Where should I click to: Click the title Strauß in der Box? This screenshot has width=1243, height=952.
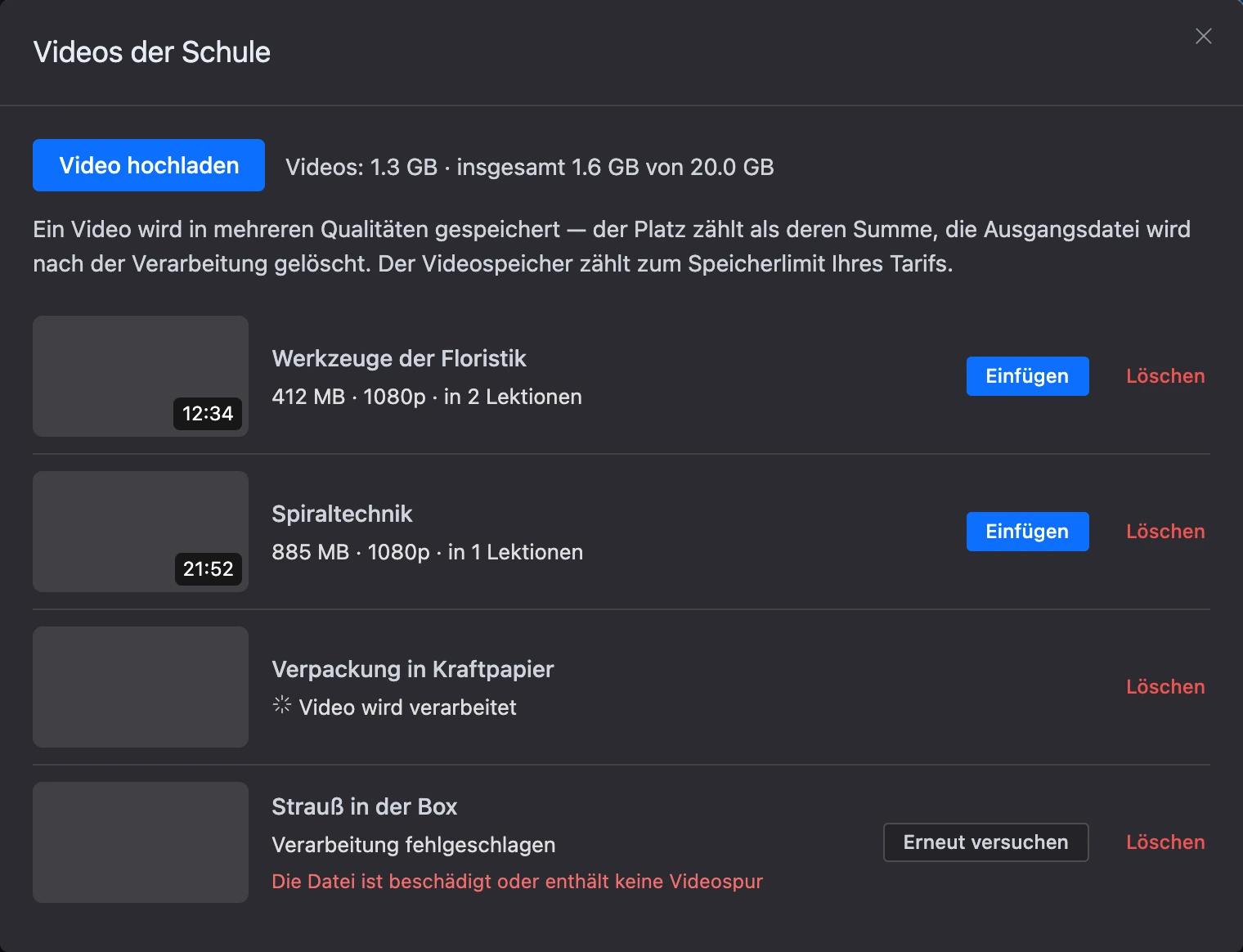(364, 806)
